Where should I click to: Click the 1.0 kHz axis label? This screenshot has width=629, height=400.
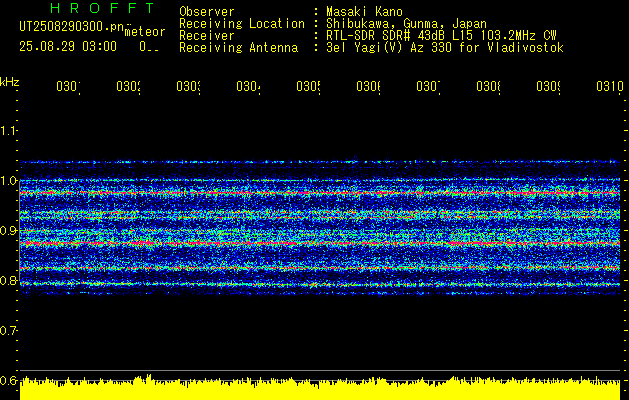pos(8,181)
